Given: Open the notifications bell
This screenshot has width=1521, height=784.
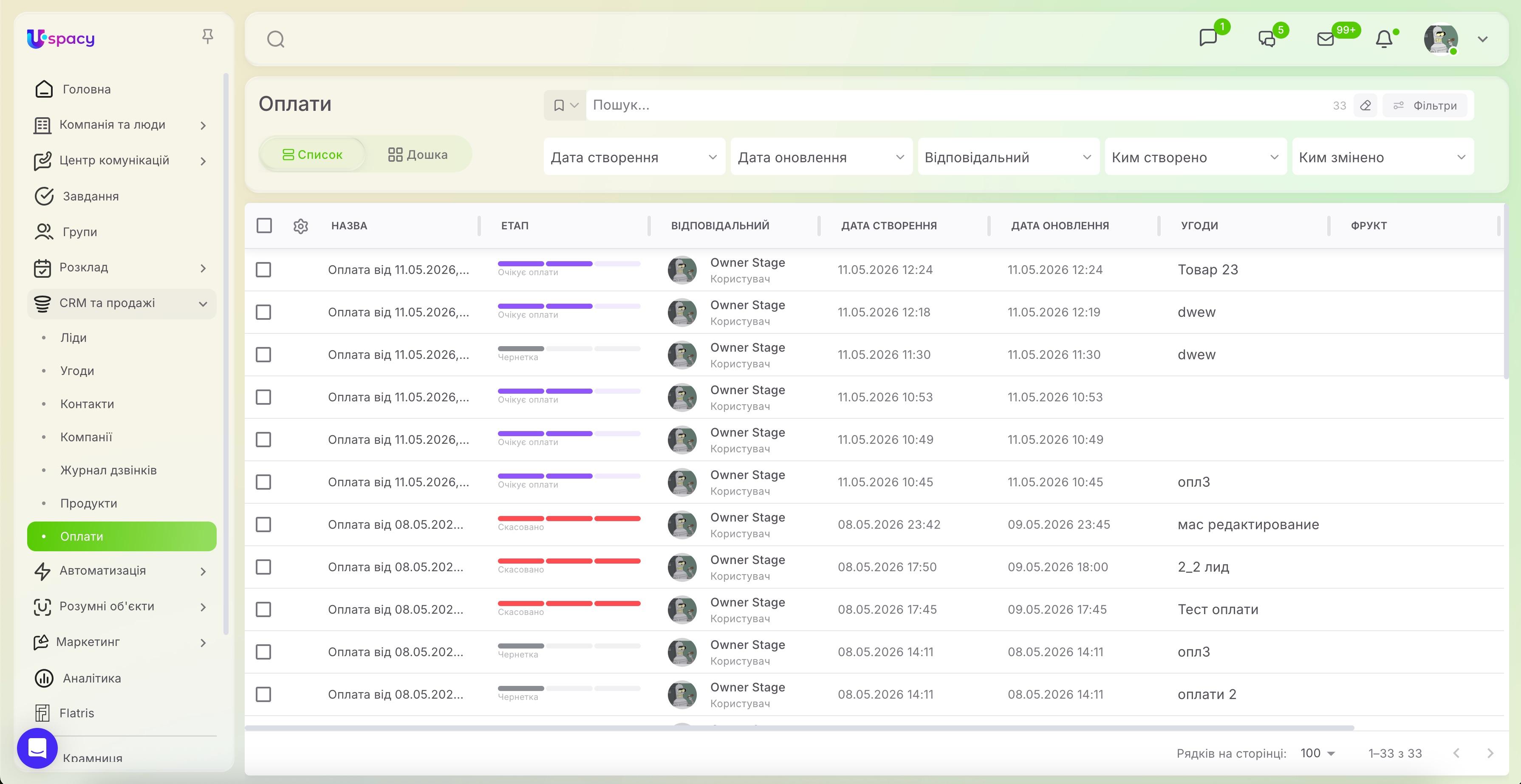Looking at the screenshot, I should pyautogui.click(x=1384, y=39).
